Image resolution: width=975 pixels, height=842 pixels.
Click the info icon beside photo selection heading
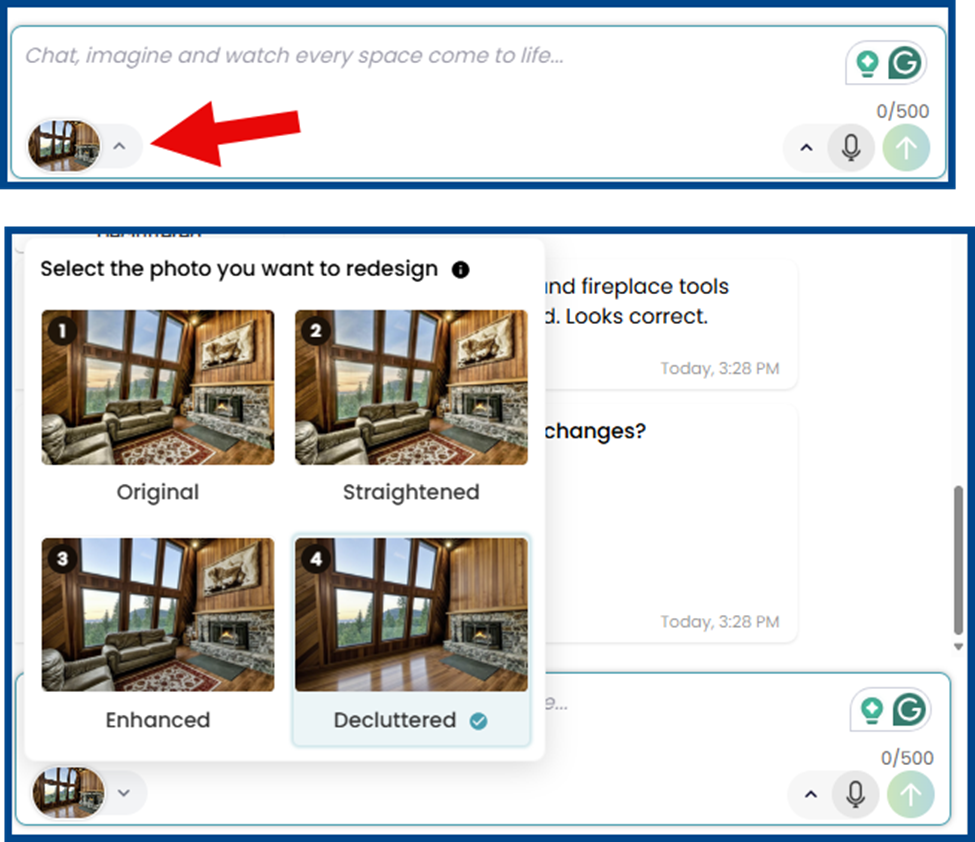[460, 269]
